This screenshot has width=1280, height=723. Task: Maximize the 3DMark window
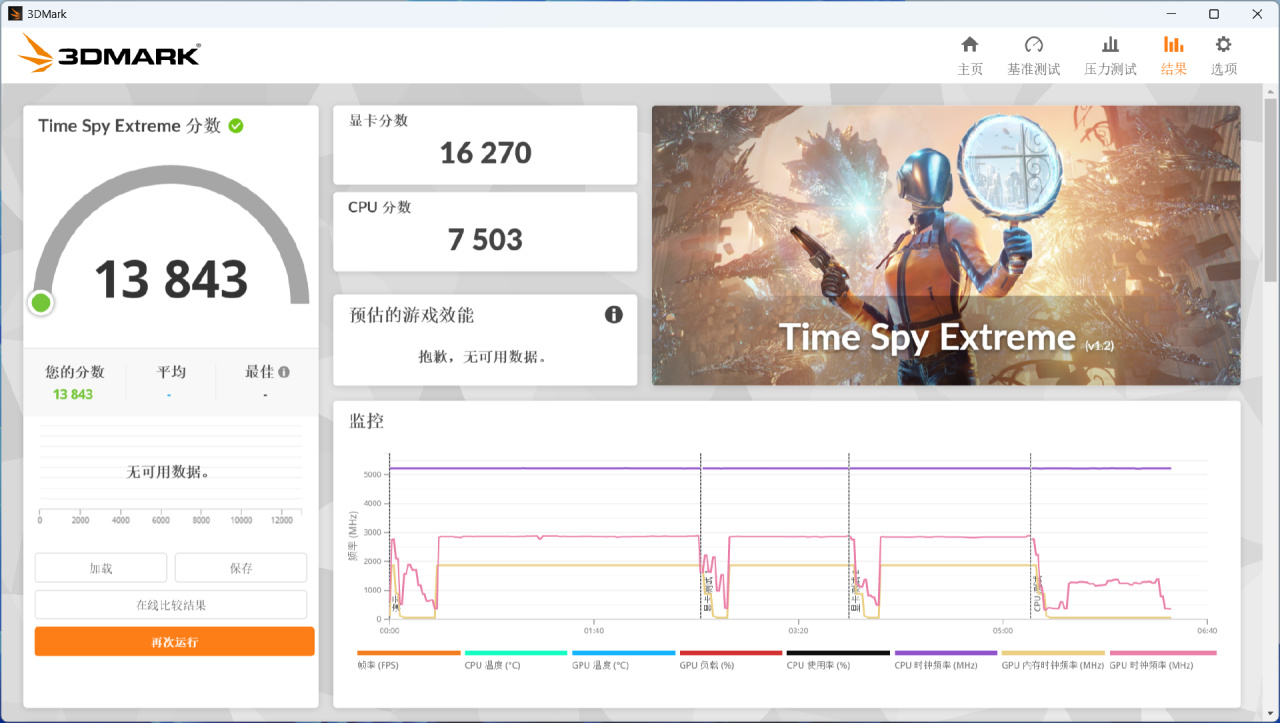pos(1214,14)
